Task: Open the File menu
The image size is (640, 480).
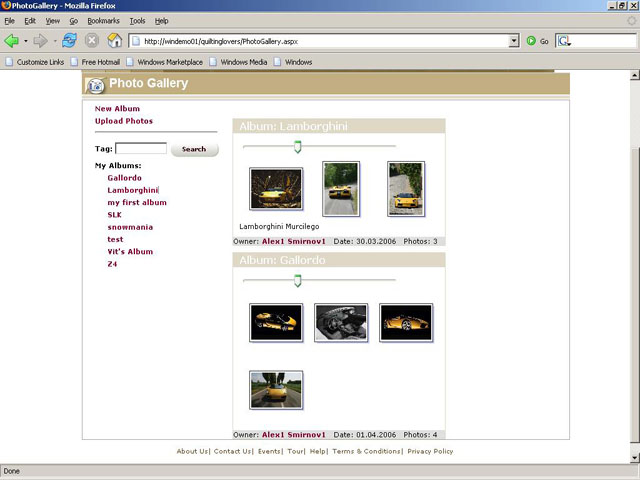Action: point(9,21)
